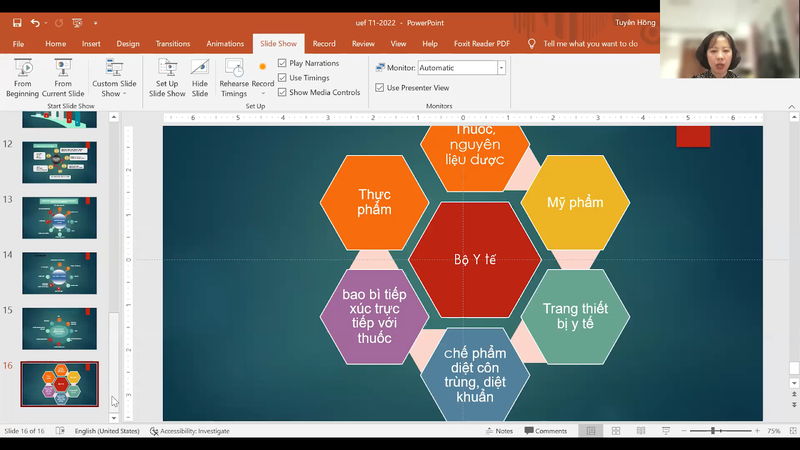This screenshot has height=450, width=800.
Task: Click the Hide Slide icon
Action: [x=200, y=76]
